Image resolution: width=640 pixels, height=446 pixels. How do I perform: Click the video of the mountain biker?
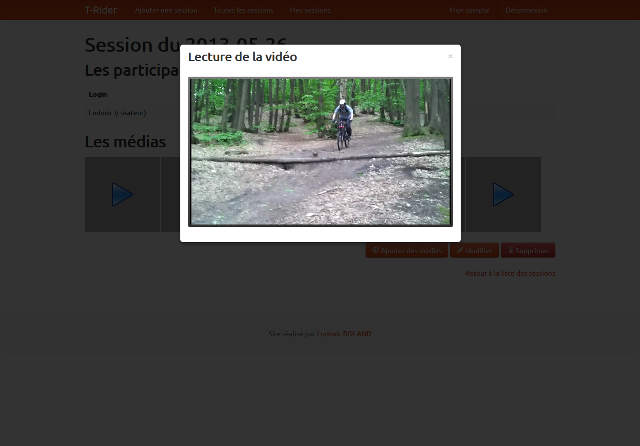click(x=320, y=152)
